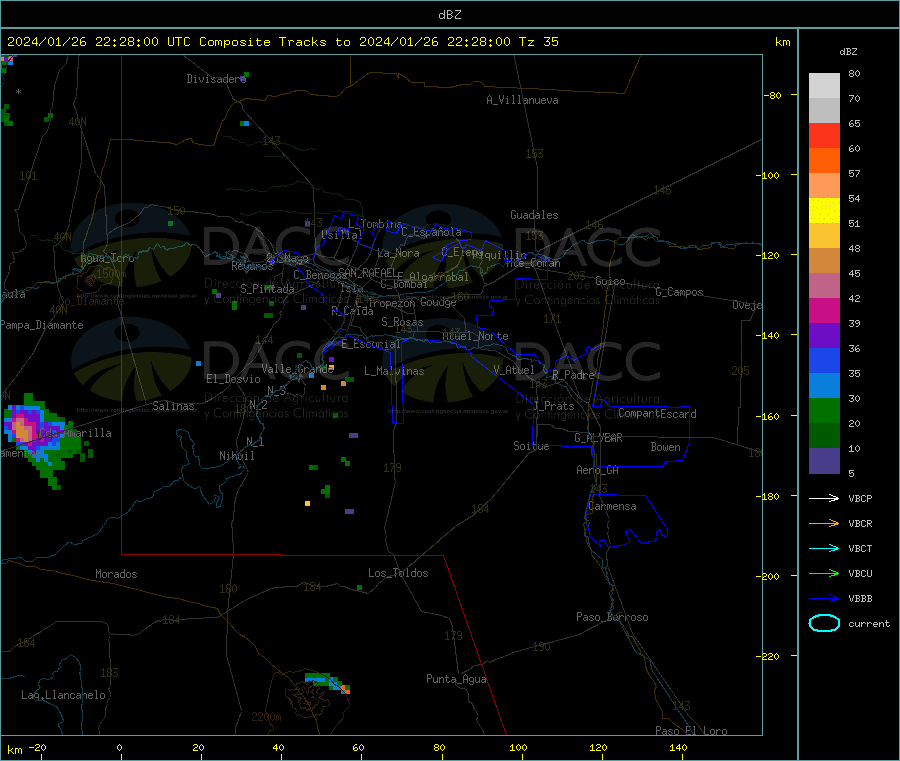Click the L_Malvinas map label
900x761 pixels.
(394, 371)
